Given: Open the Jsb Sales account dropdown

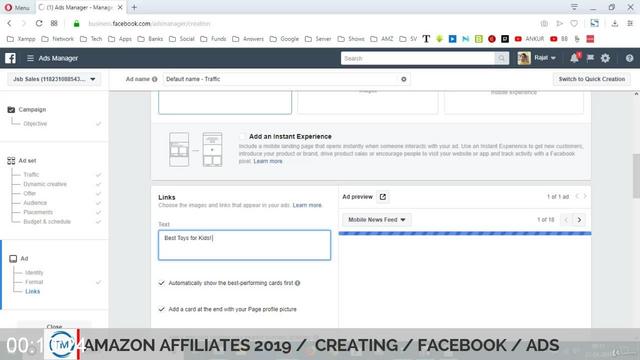Looking at the screenshot, I should tap(54, 79).
